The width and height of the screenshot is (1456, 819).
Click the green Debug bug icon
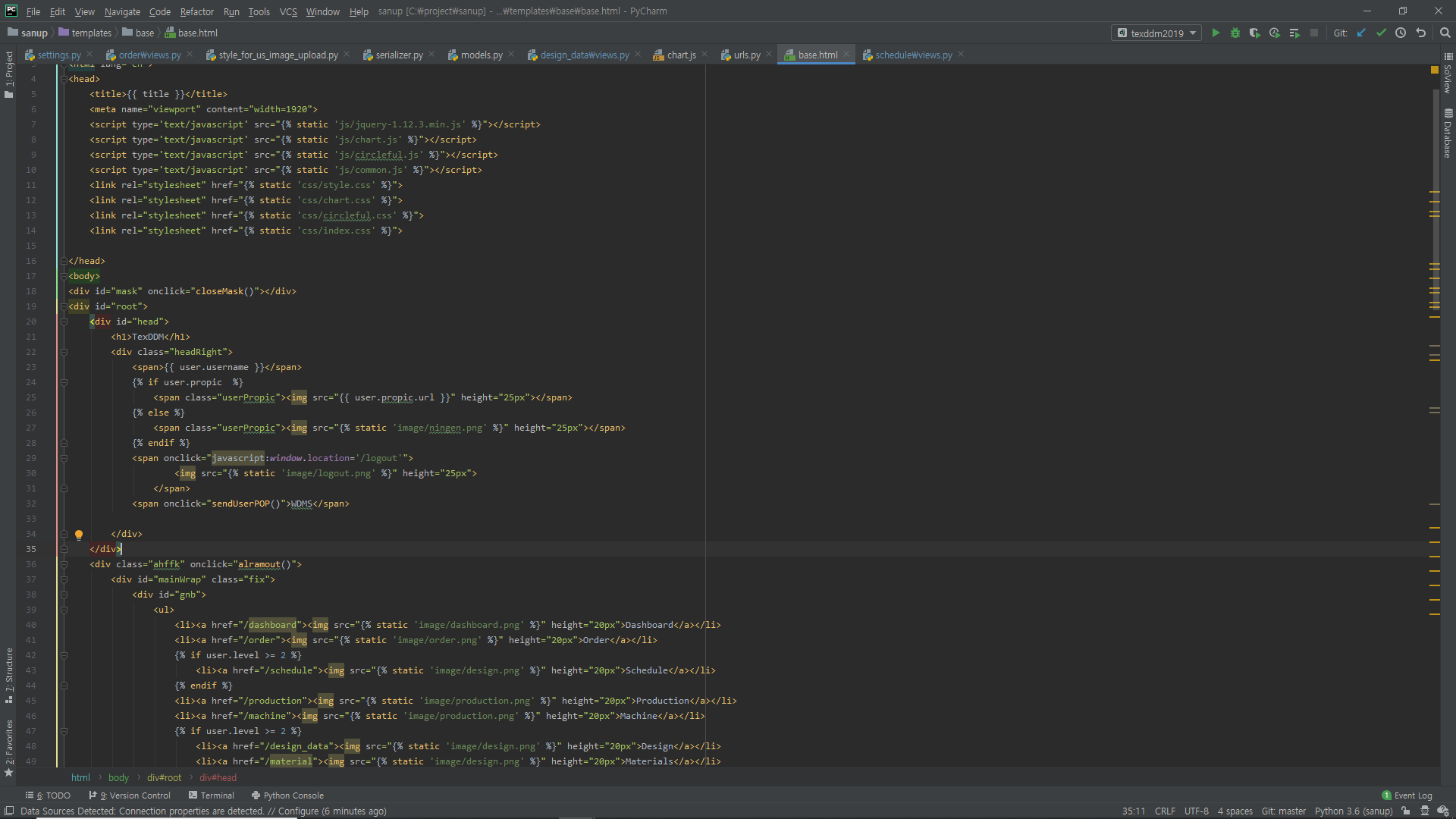tap(1235, 33)
